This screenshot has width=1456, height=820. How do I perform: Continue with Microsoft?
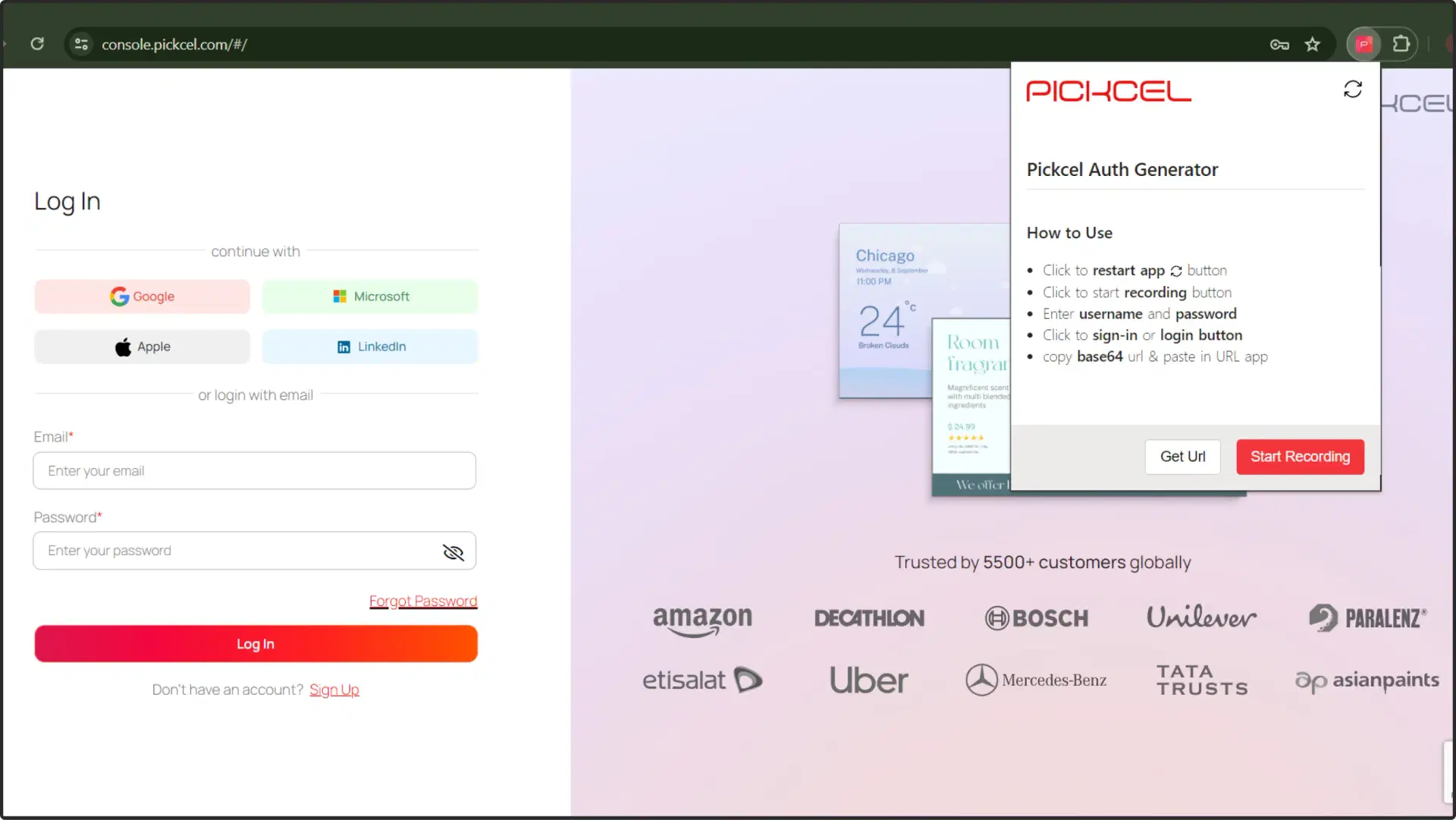(x=370, y=296)
